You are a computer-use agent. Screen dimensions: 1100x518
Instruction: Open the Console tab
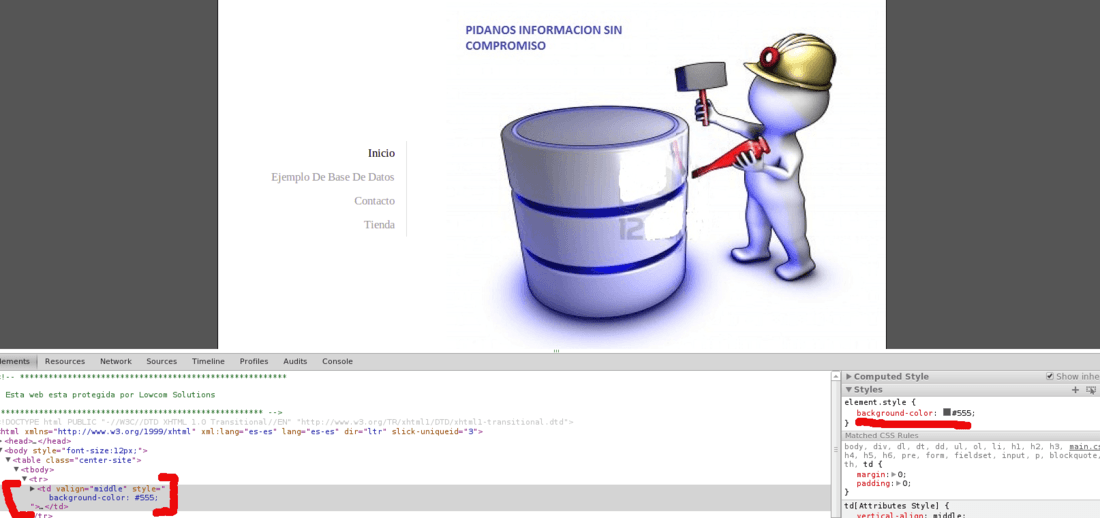click(x=337, y=361)
